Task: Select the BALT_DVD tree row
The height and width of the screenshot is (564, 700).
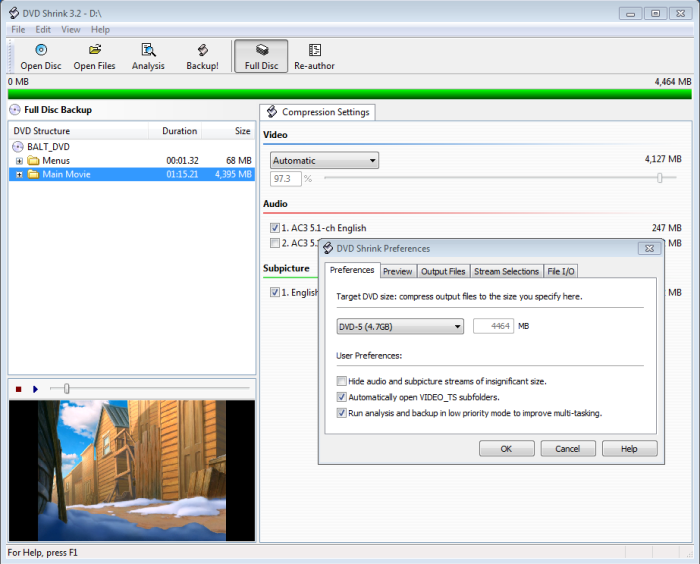Action: click(132, 147)
